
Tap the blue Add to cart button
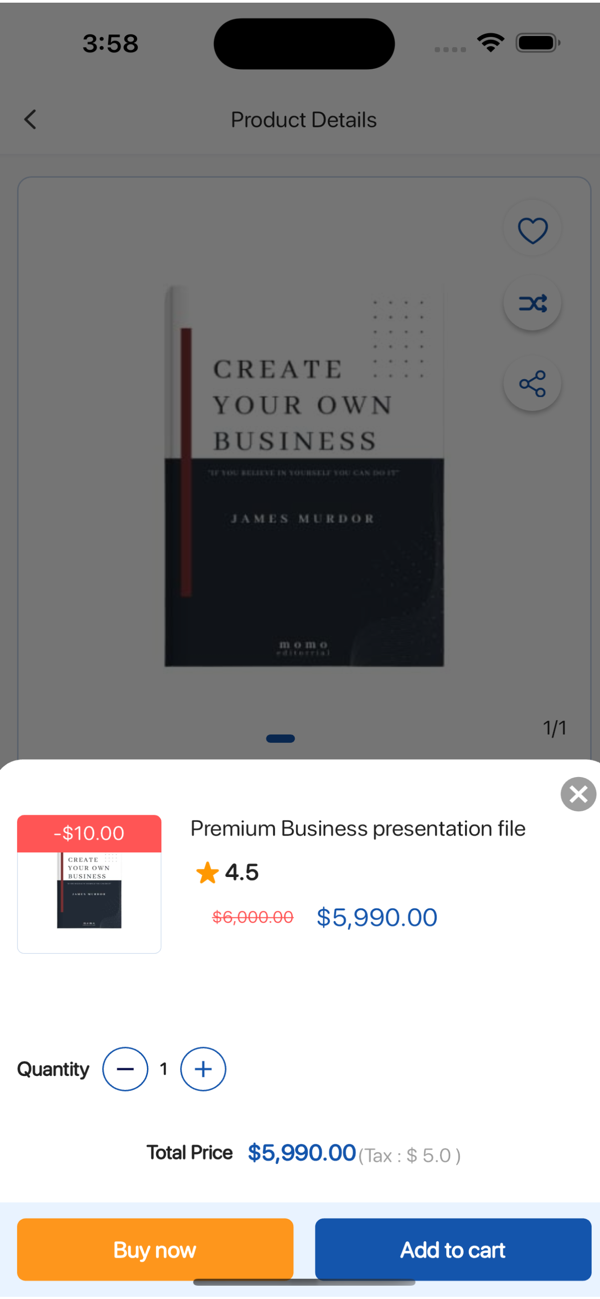[x=453, y=1250]
